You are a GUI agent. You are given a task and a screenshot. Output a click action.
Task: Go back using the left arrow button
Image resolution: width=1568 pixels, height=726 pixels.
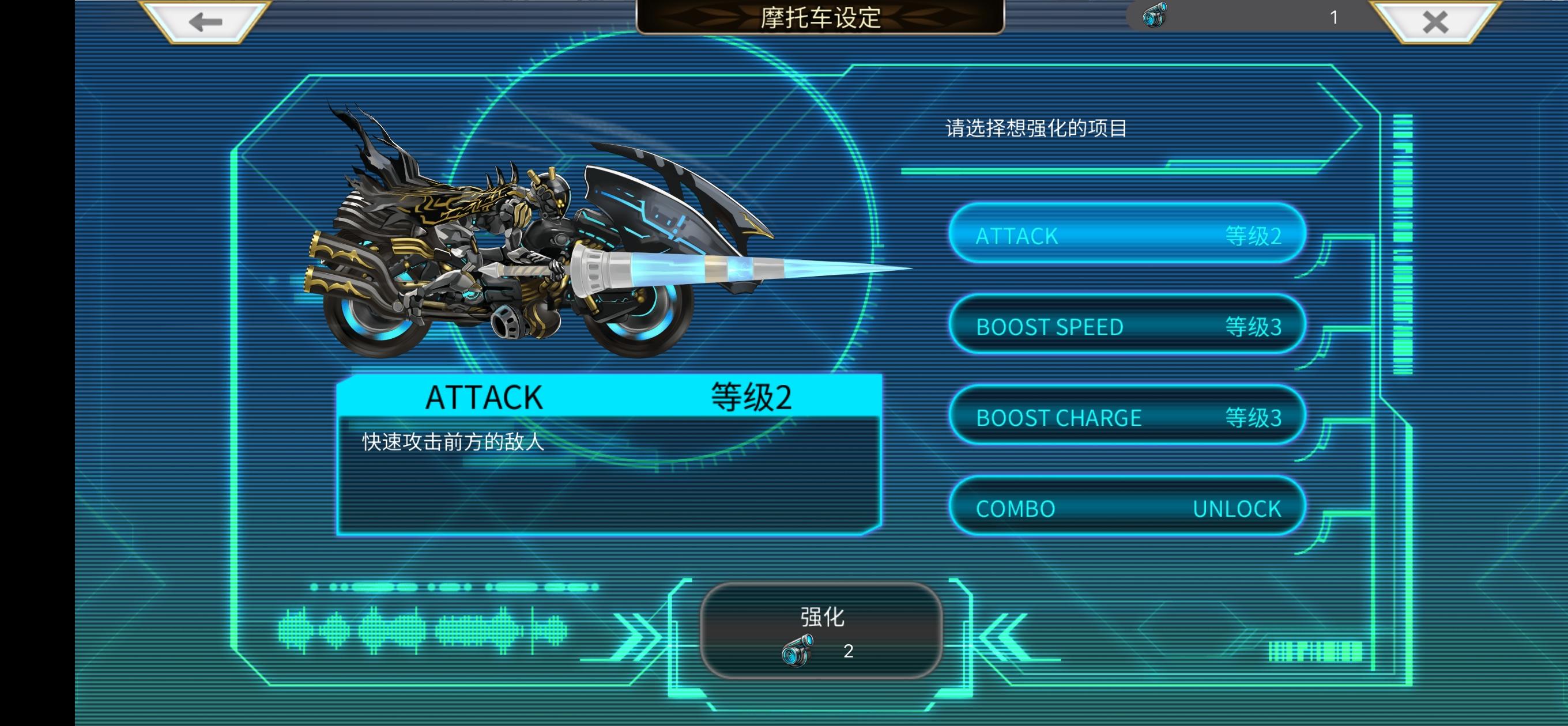pos(205,22)
